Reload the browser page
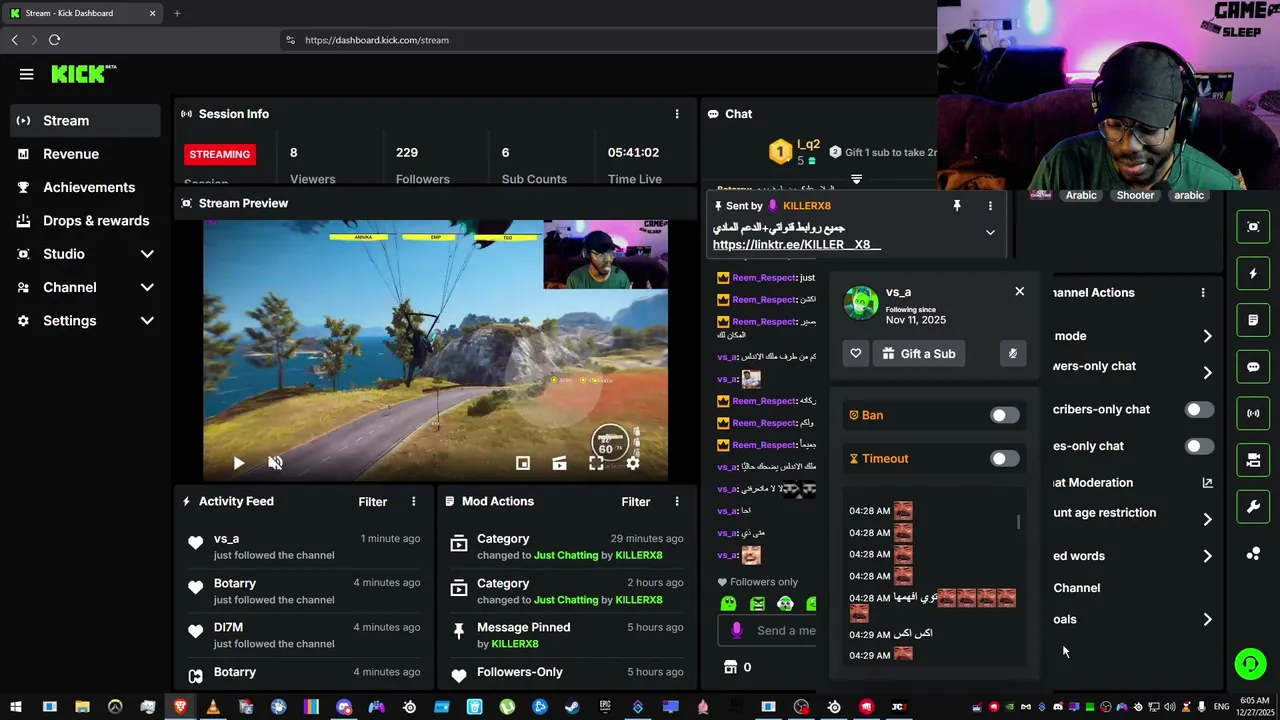Screen dimensions: 1280x720 pyautogui.click(x=54, y=40)
